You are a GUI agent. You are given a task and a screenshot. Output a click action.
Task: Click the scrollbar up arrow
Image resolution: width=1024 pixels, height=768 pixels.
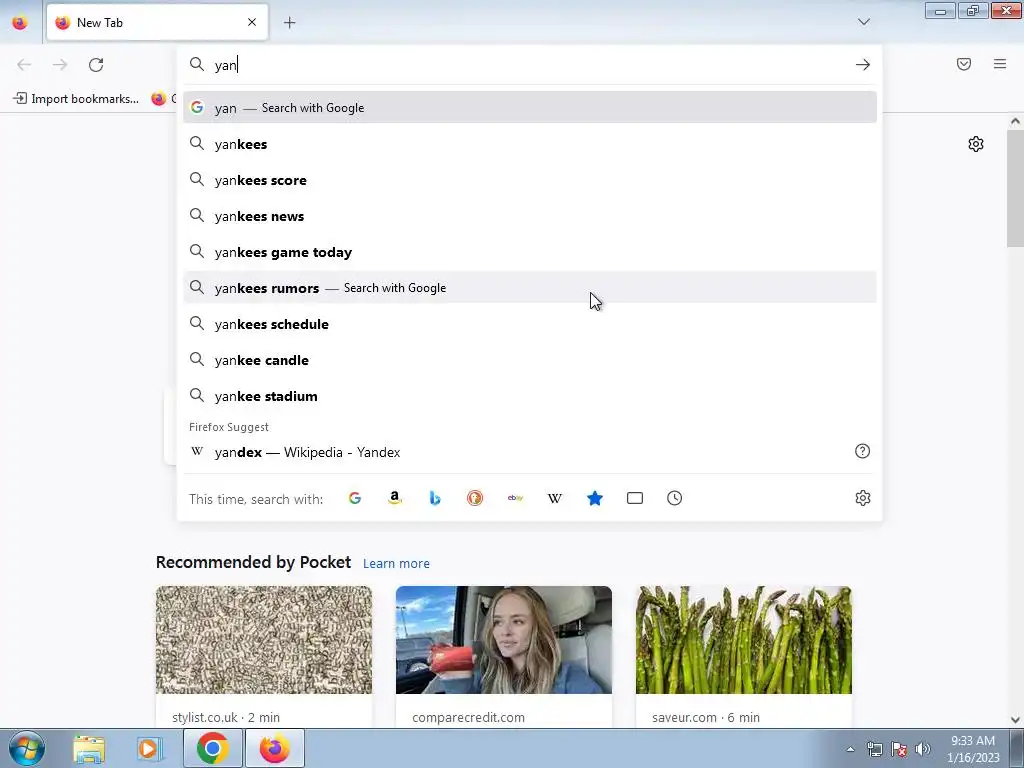1015,121
